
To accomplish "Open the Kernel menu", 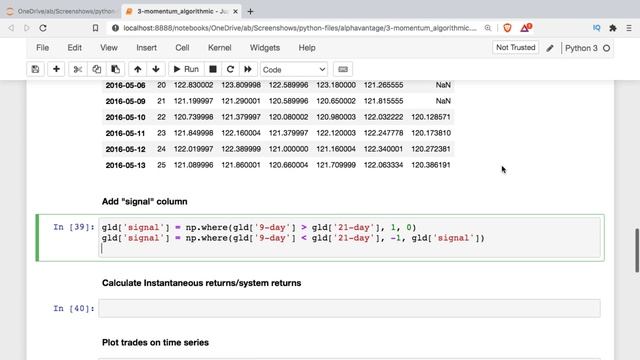I will pos(220,48).
